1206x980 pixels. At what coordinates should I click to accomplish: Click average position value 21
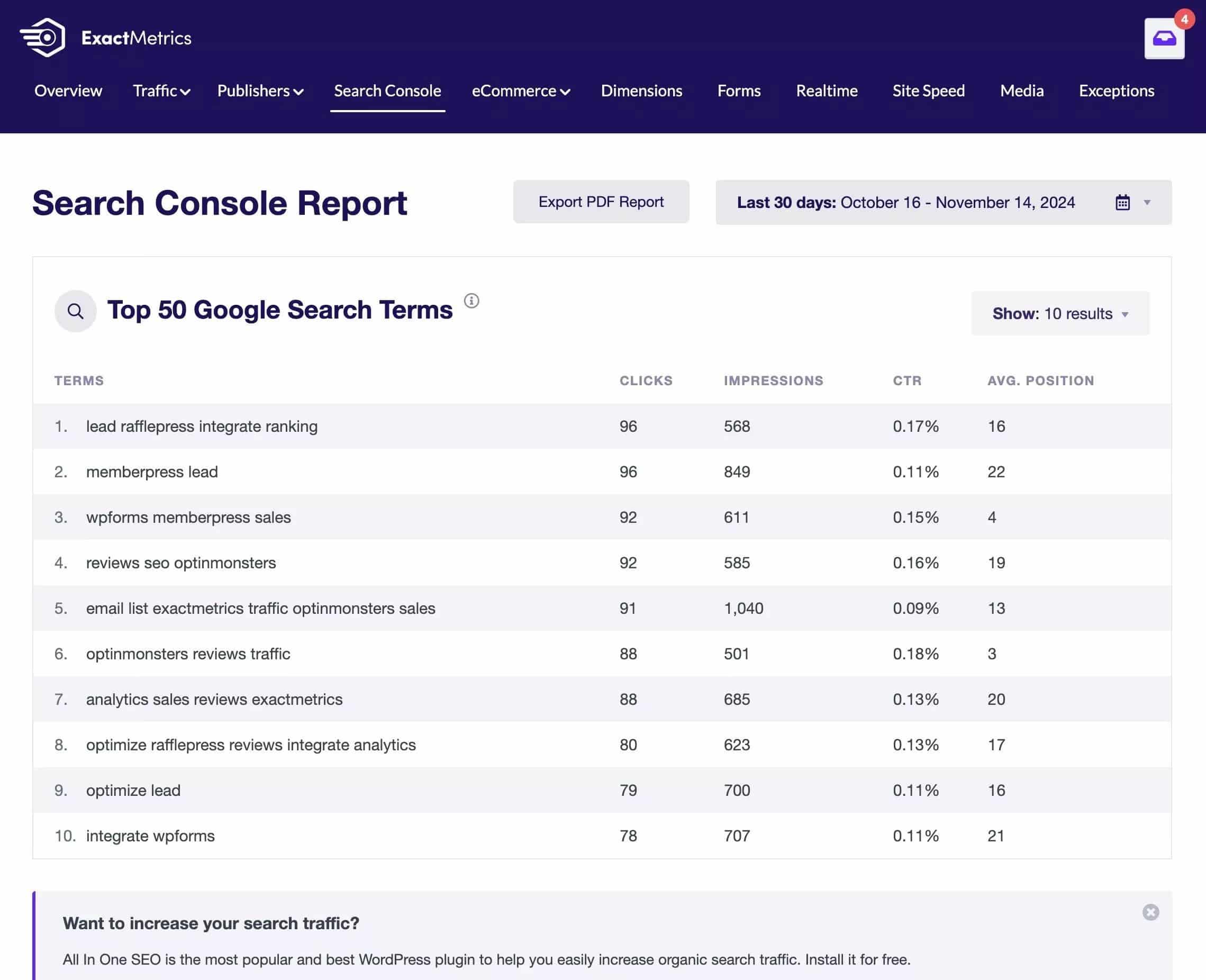(x=996, y=836)
